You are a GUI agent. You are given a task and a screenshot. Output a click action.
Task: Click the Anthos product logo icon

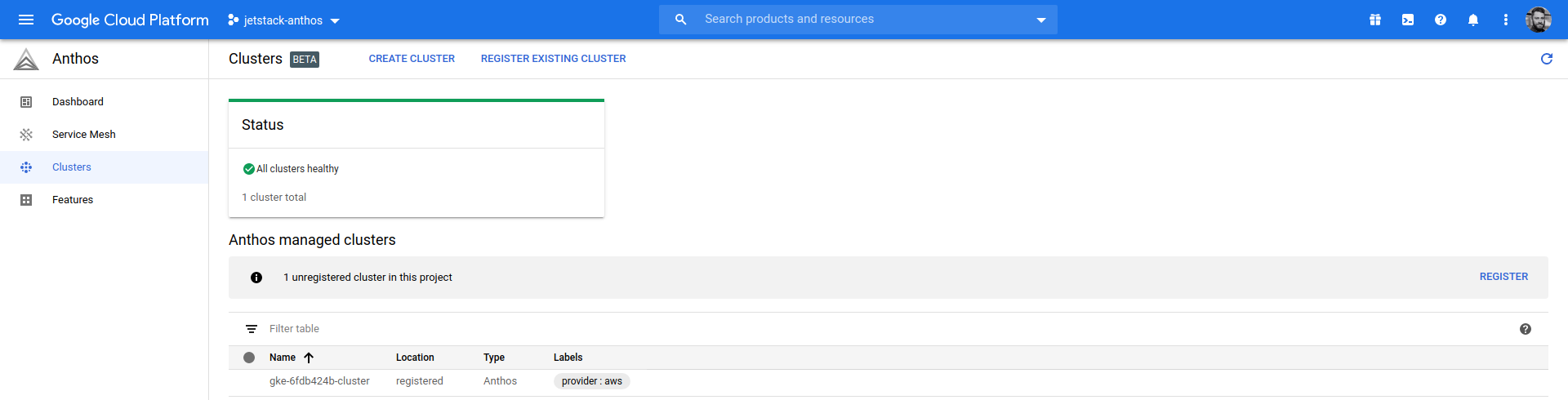(26, 59)
